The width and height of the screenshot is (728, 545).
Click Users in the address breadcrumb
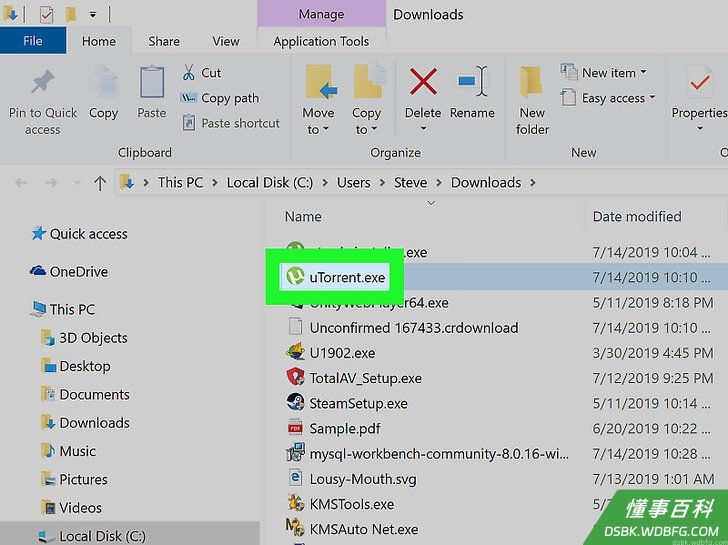(x=354, y=182)
